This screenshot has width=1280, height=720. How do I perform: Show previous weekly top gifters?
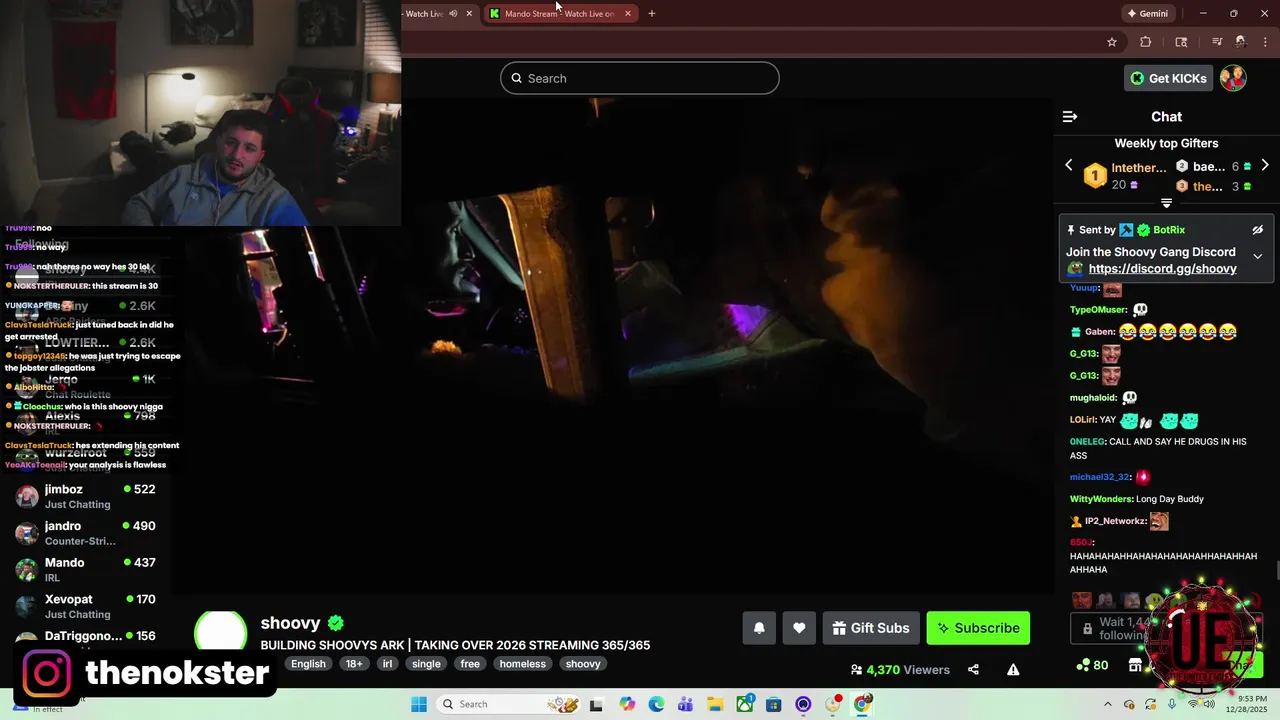pyautogui.click(x=1068, y=165)
